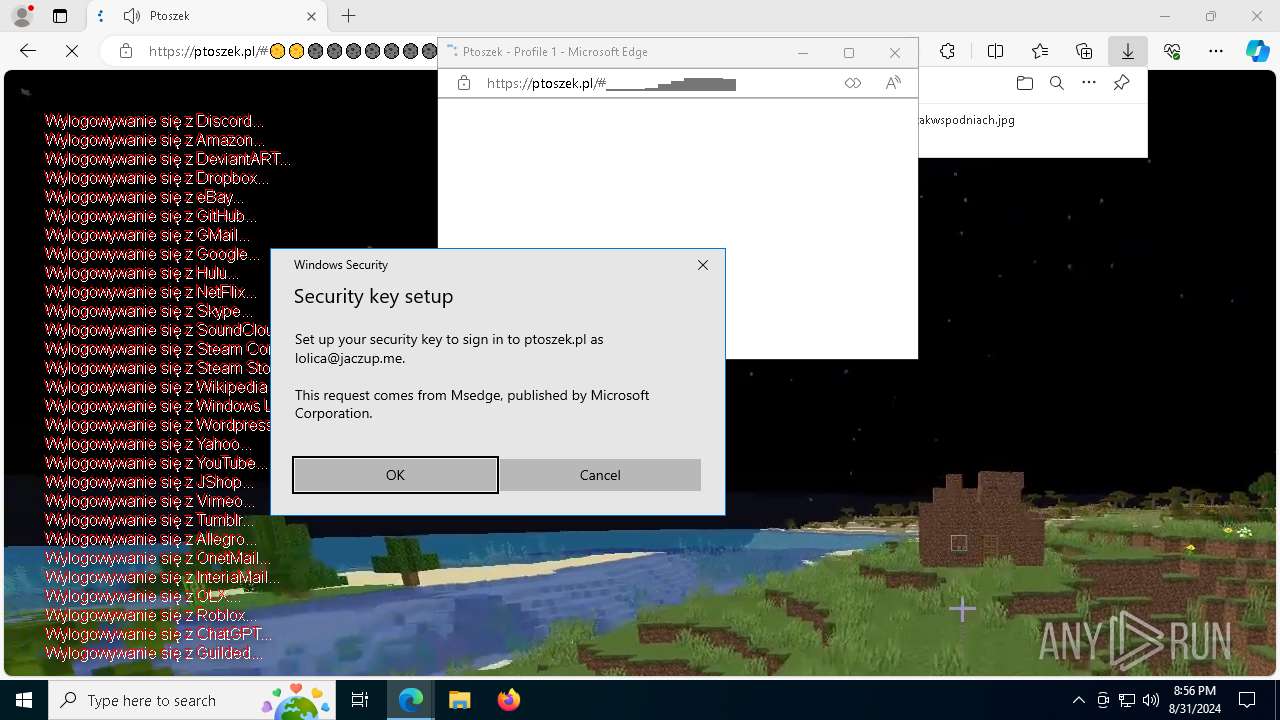Pin the Downloads panel
This screenshot has height=720, width=1280.
(1121, 83)
